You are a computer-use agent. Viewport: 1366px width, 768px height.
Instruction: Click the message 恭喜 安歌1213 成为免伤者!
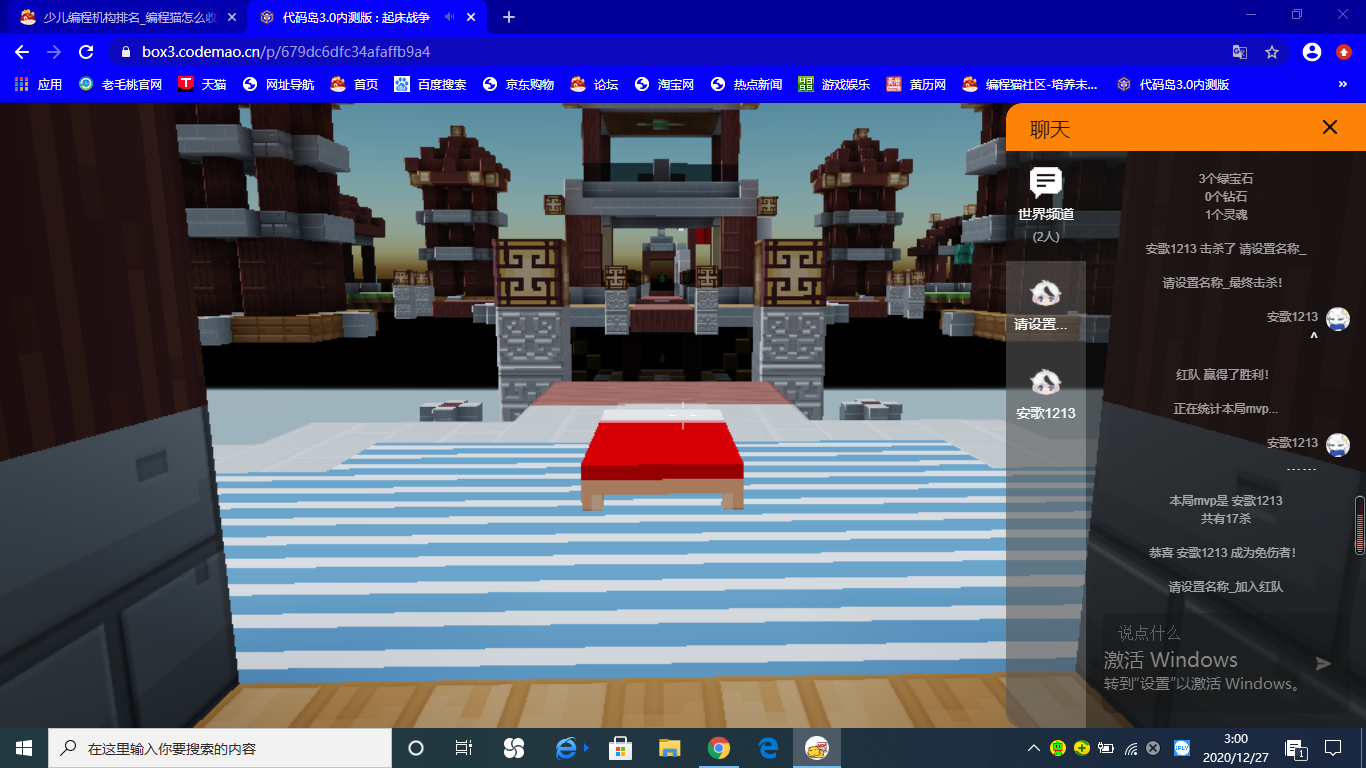point(1222,553)
